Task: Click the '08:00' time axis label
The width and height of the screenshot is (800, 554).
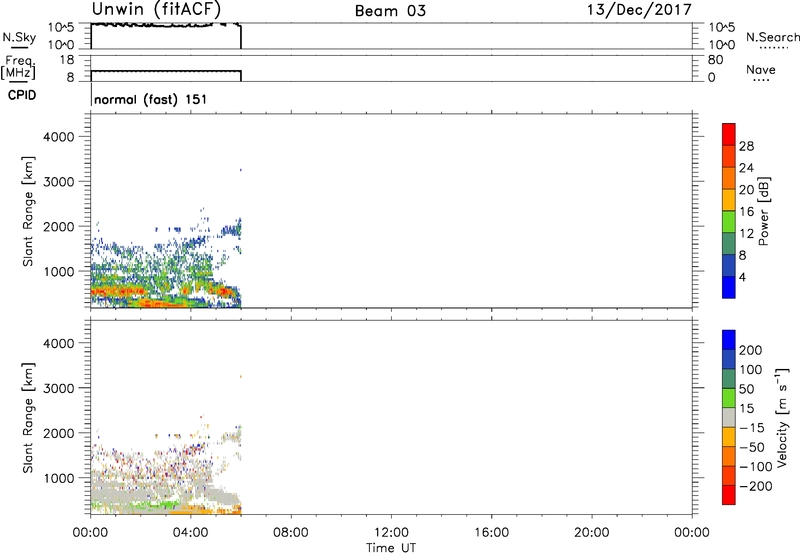Action: [x=291, y=533]
